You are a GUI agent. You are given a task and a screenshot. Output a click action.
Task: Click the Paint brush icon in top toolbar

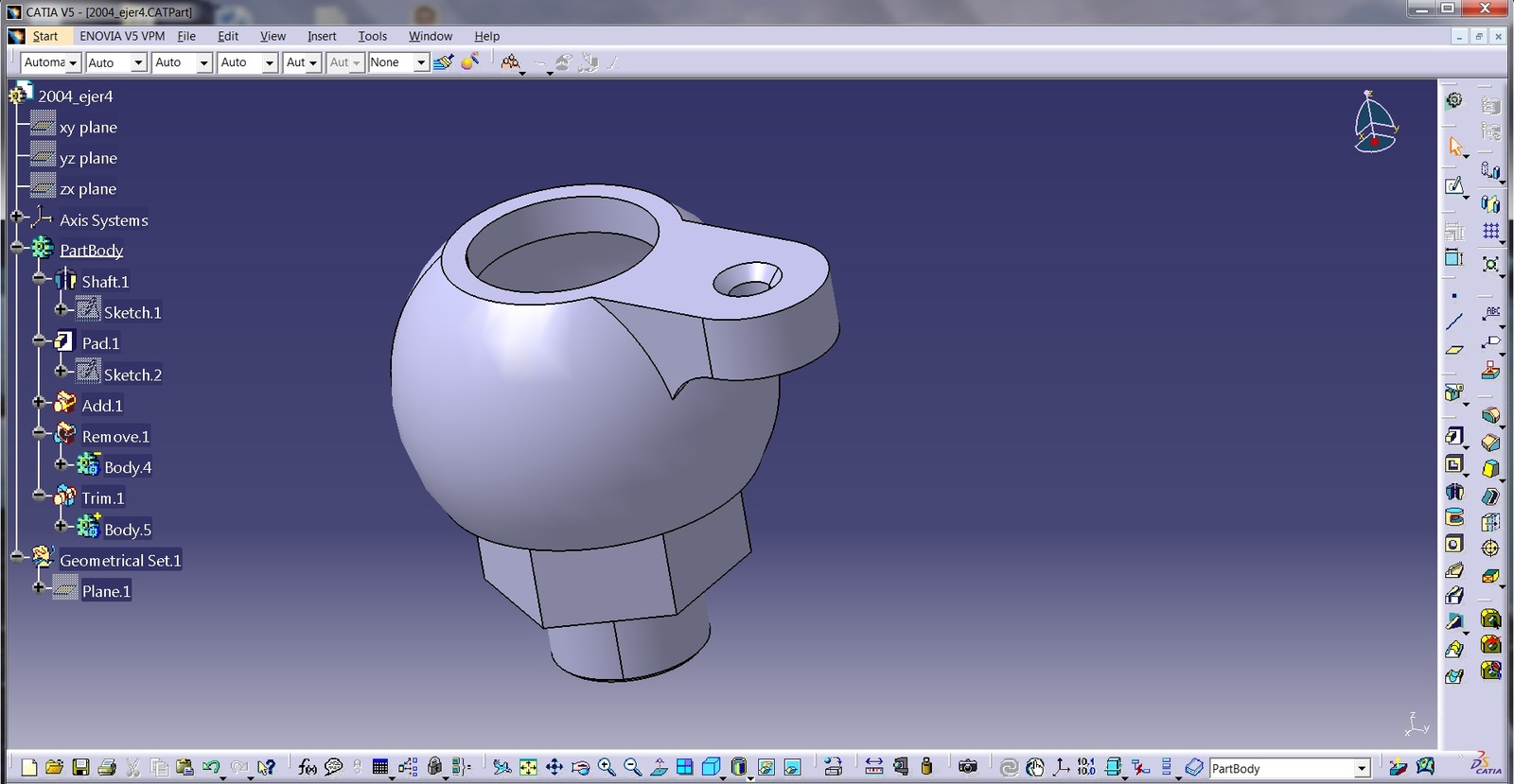pos(443,62)
